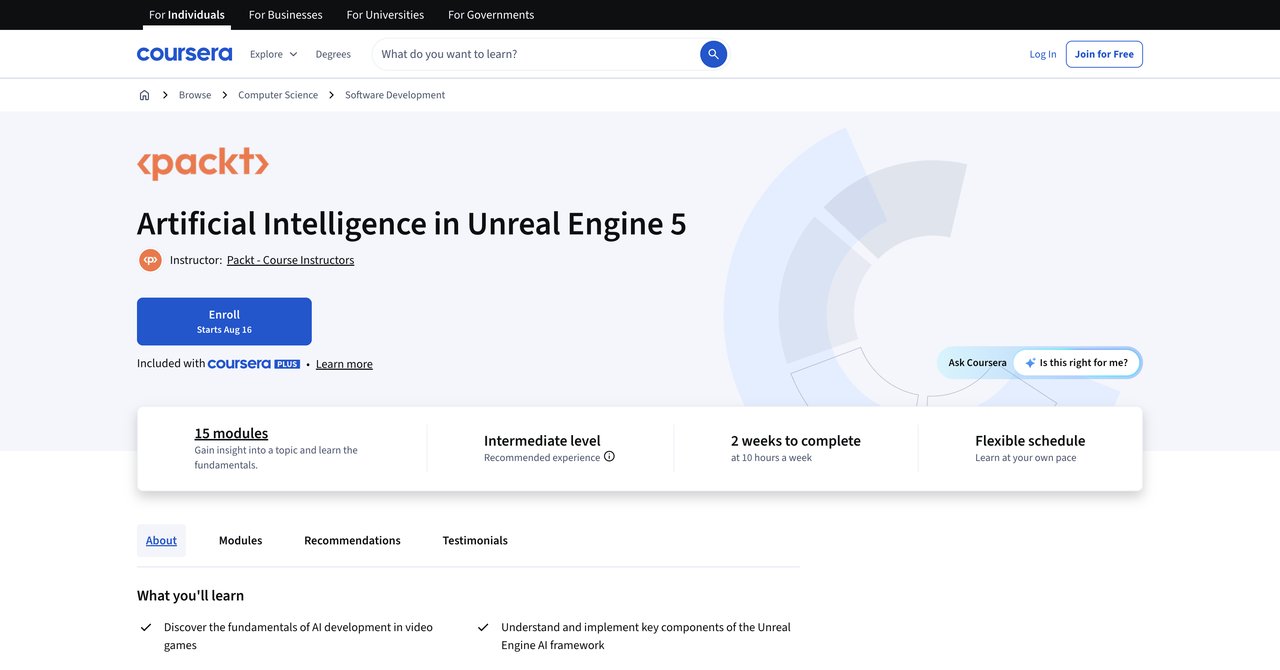This screenshot has width=1280, height=670.
Task: Switch to For Businesses
Action: click(285, 15)
